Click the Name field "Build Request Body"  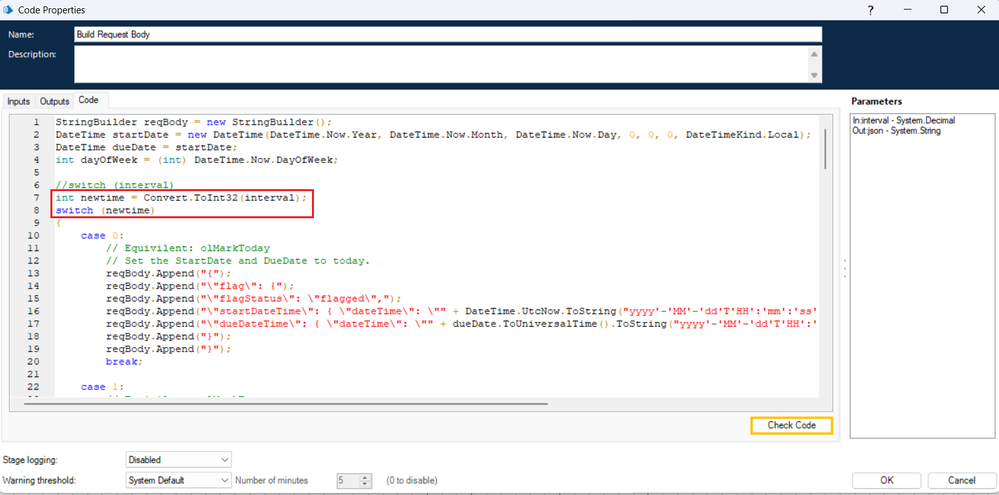click(448, 34)
